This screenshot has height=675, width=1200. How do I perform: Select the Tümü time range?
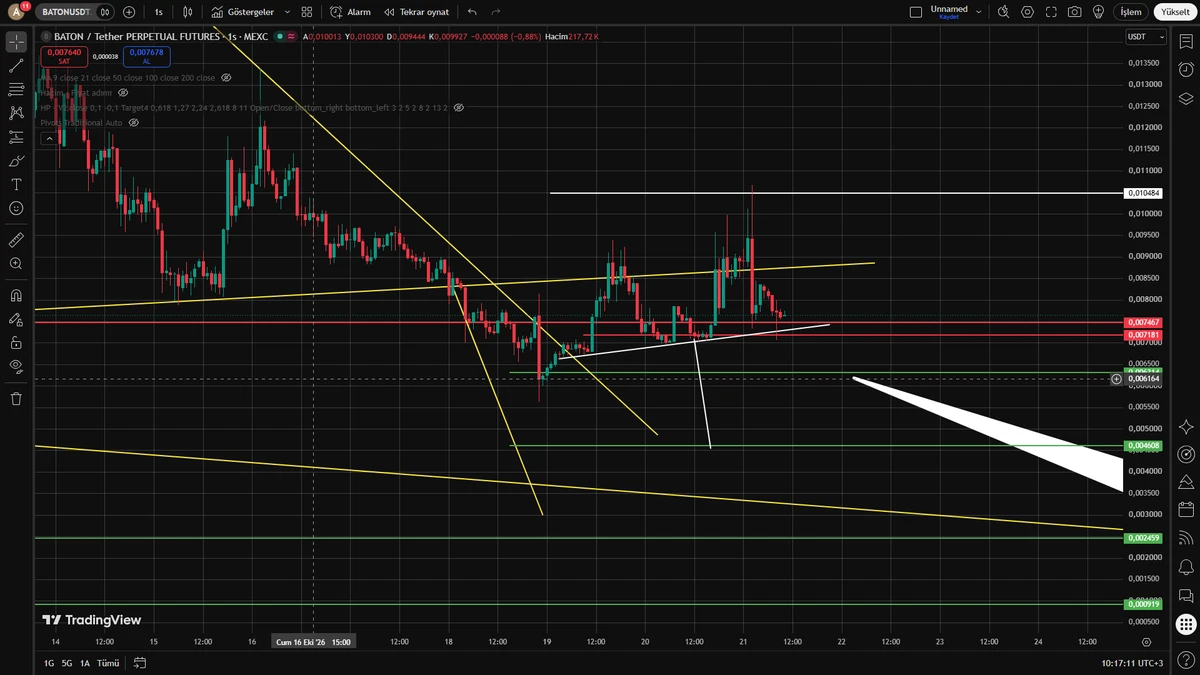coord(108,663)
